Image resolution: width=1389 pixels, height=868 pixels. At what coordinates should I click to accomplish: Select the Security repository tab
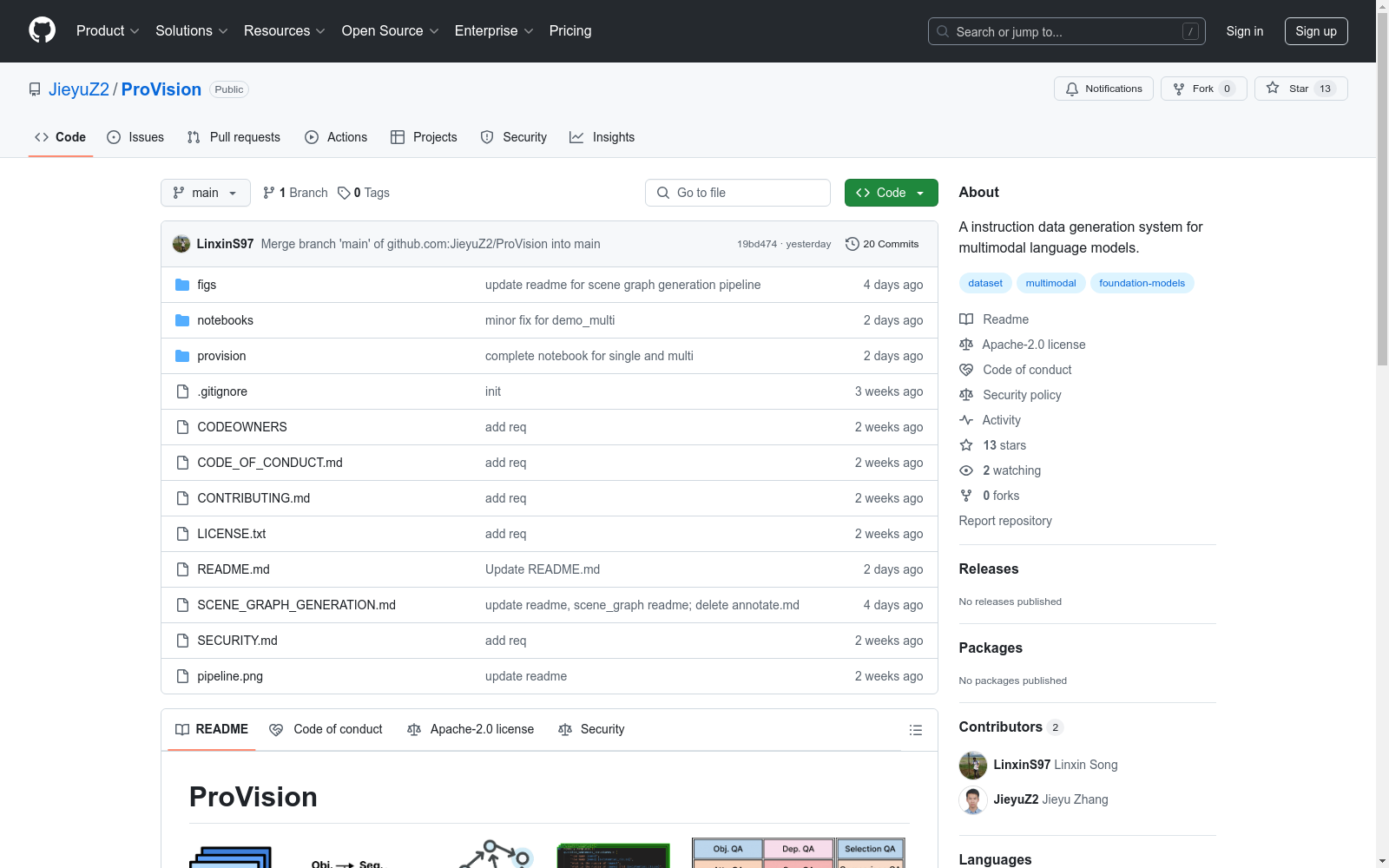pyautogui.click(x=514, y=137)
